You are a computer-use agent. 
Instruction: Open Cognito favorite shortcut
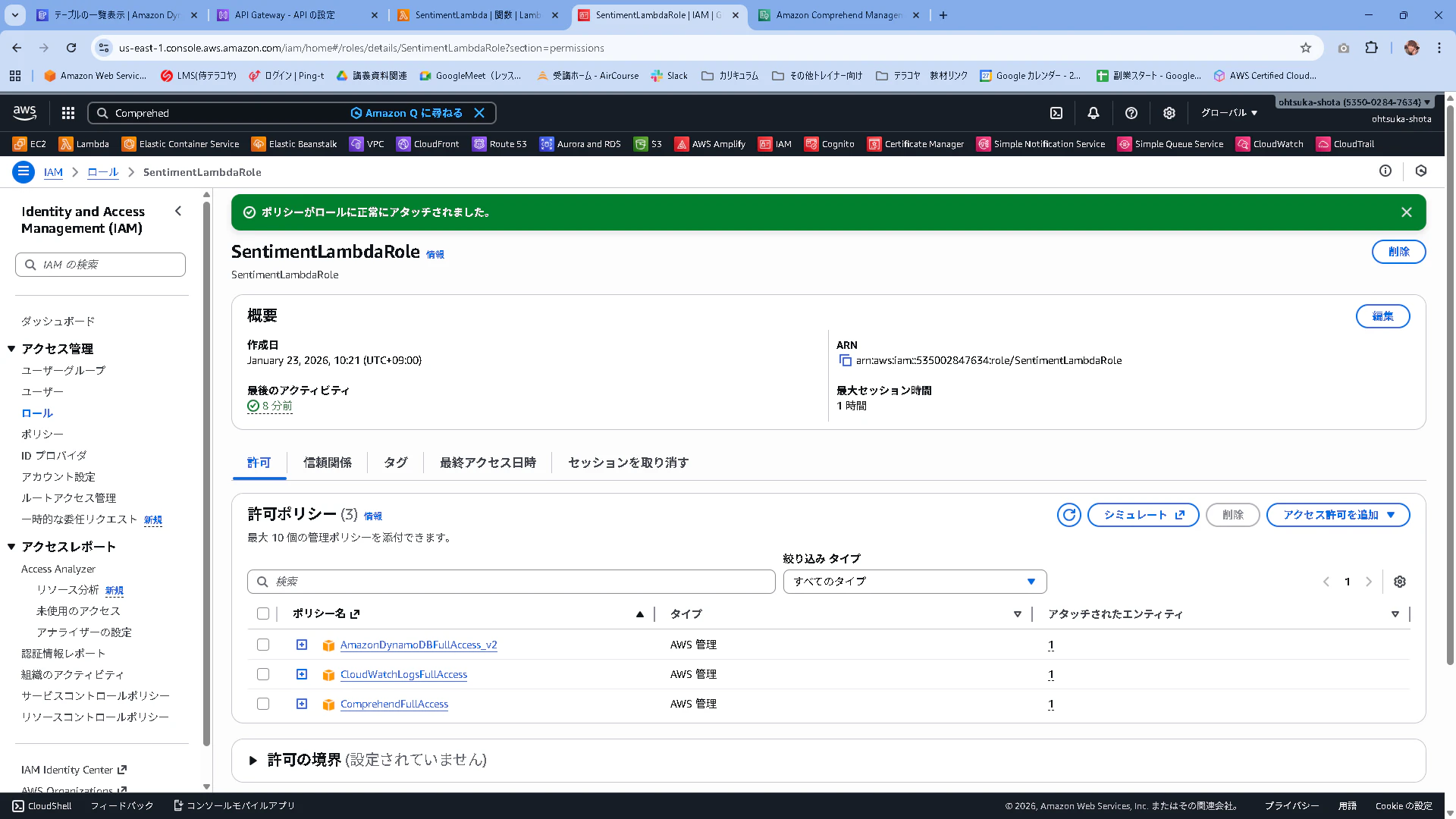pos(830,144)
